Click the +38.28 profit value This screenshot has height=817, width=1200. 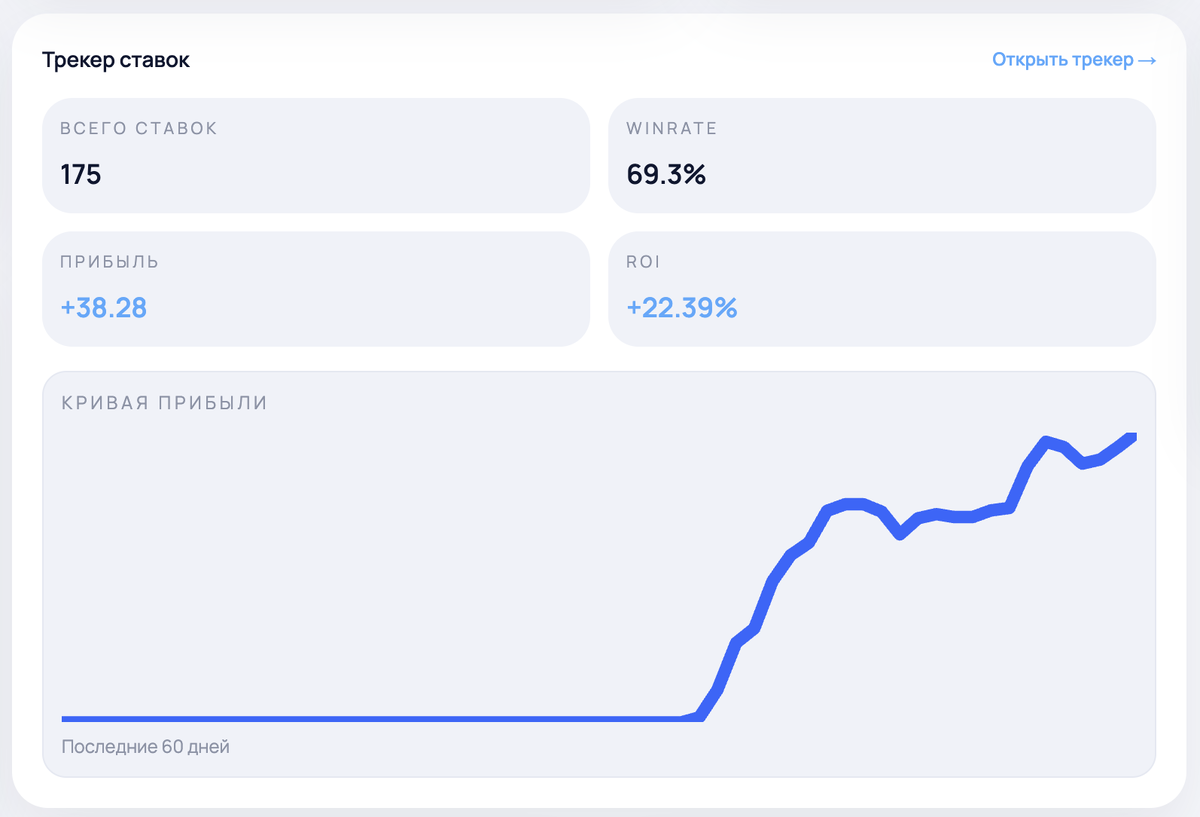(x=101, y=308)
